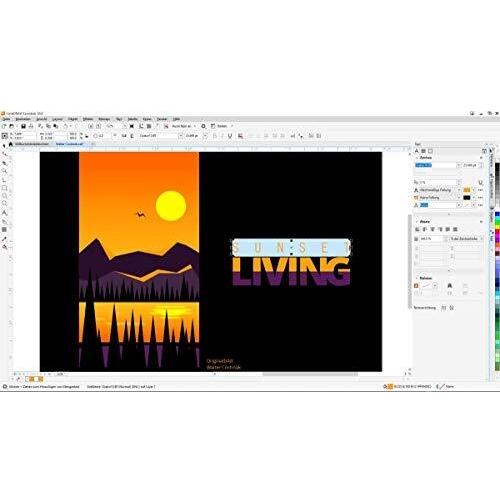This screenshot has height=500, width=500.
Task: Collapse the Rahmen section expander
Action: tap(416, 278)
